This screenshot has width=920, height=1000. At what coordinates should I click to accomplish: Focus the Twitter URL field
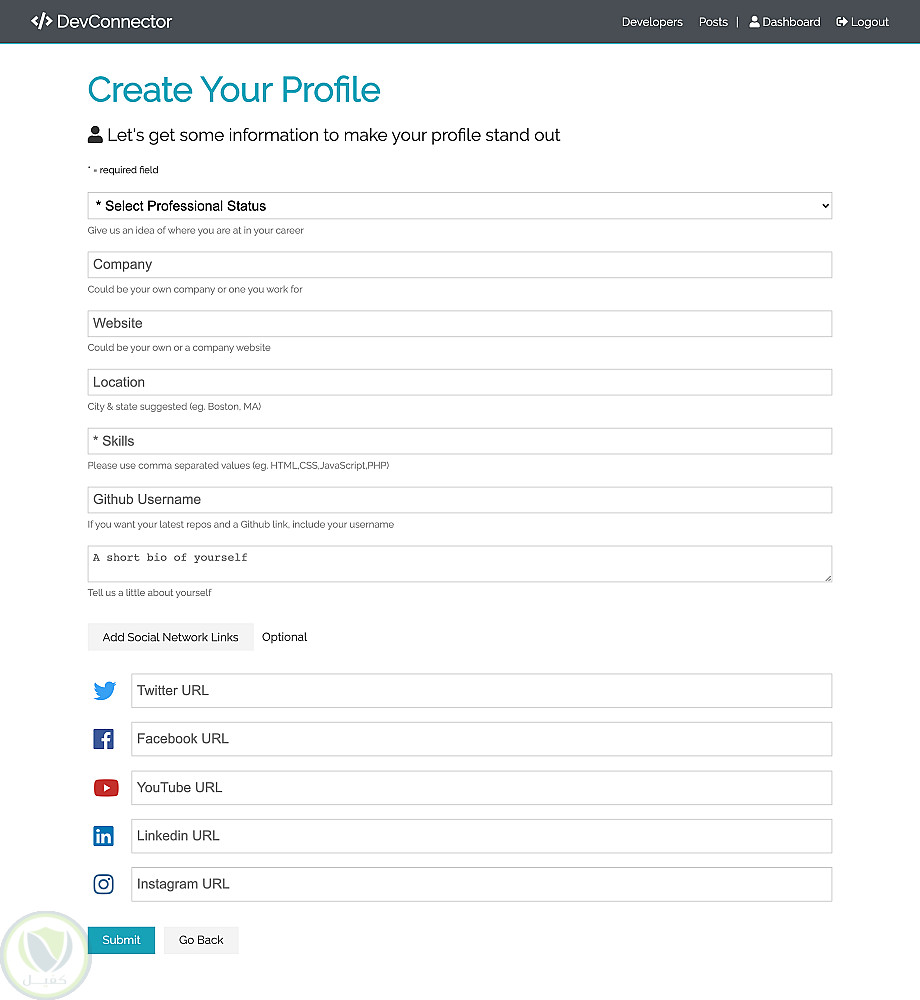pyautogui.click(x=481, y=691)
